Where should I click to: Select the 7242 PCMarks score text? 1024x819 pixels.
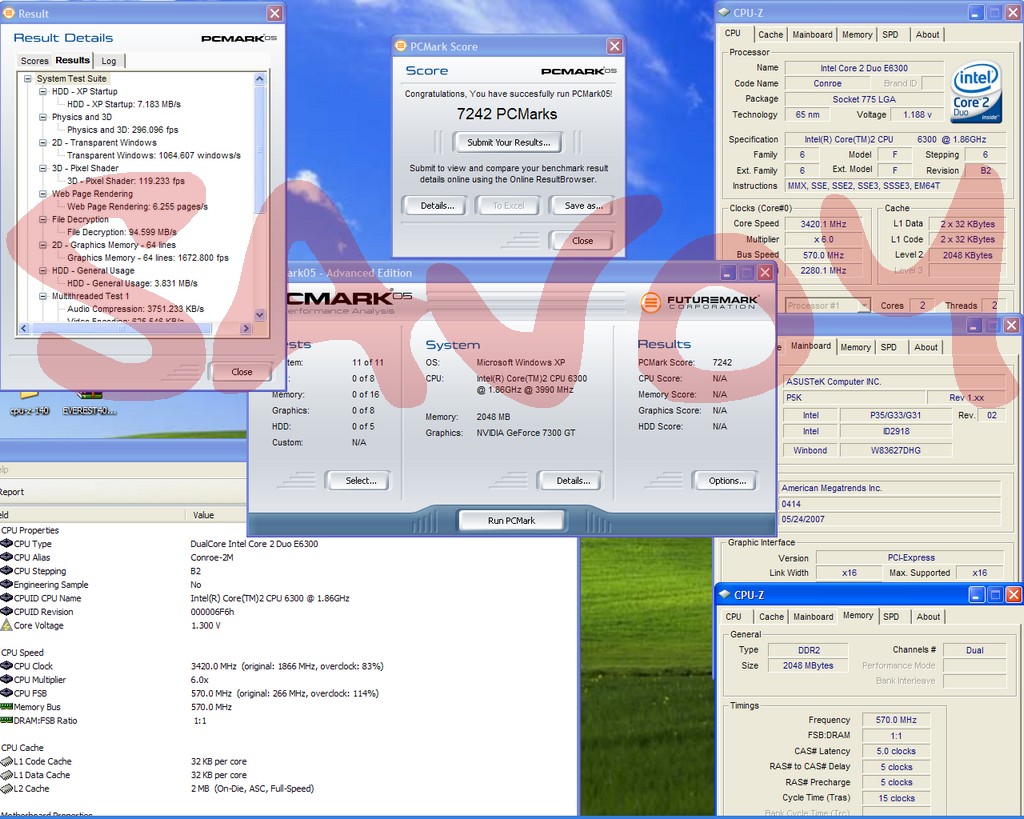coord(507,114)
